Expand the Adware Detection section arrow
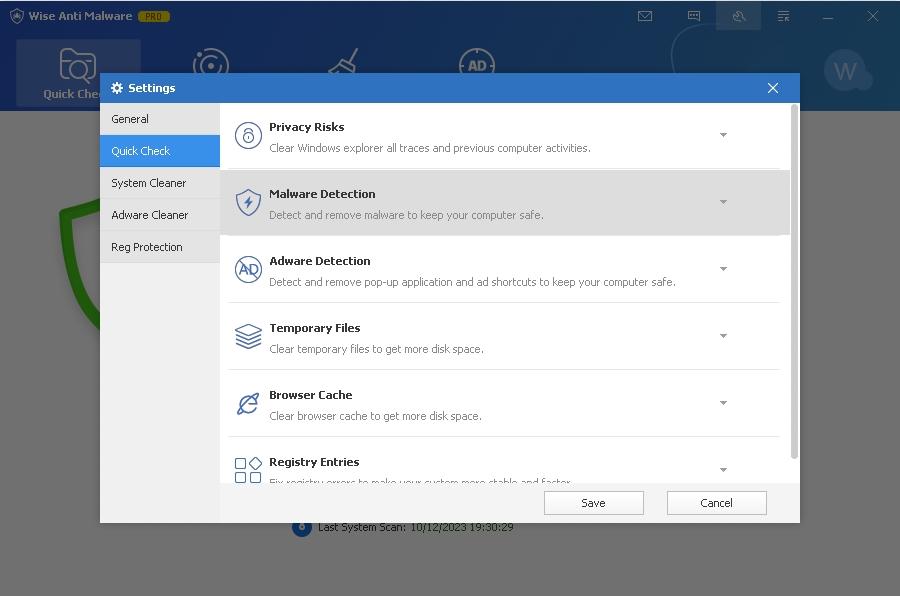The image size is (900, 596). pos(723,269)
